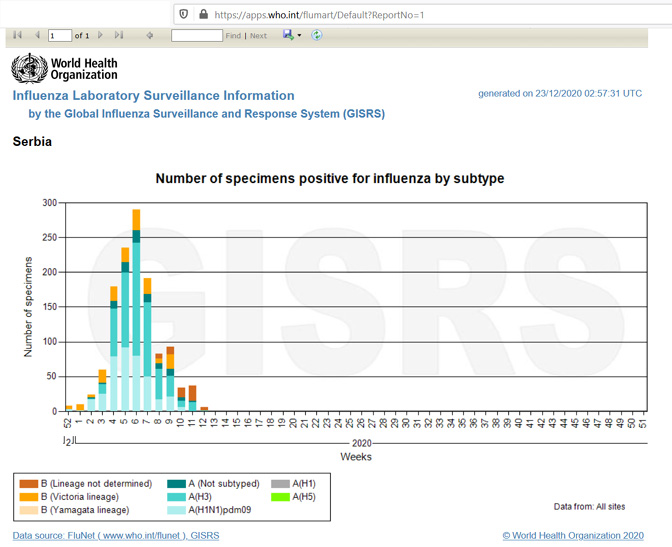Click the World Health Organization logo
Viewport: 672px width, 547px height.
click(x=65, y=68)
